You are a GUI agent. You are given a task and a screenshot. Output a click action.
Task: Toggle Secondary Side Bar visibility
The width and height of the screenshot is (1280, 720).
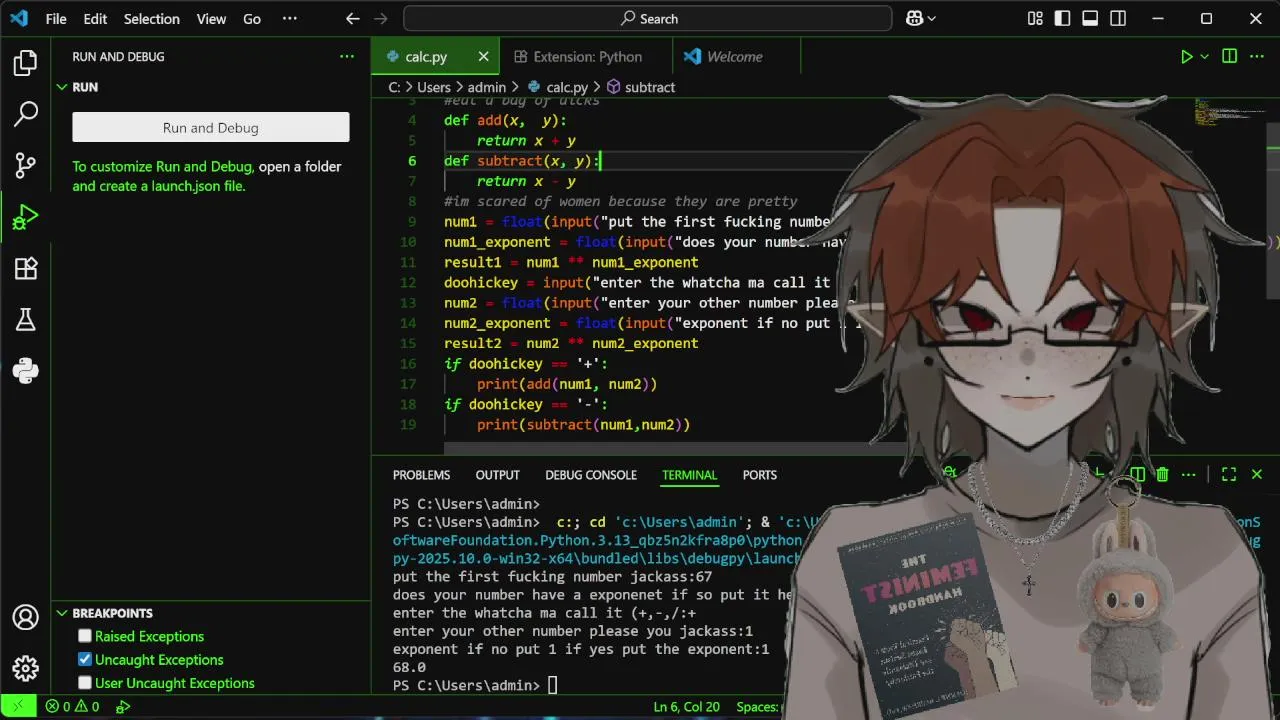tap(1118, 18)
